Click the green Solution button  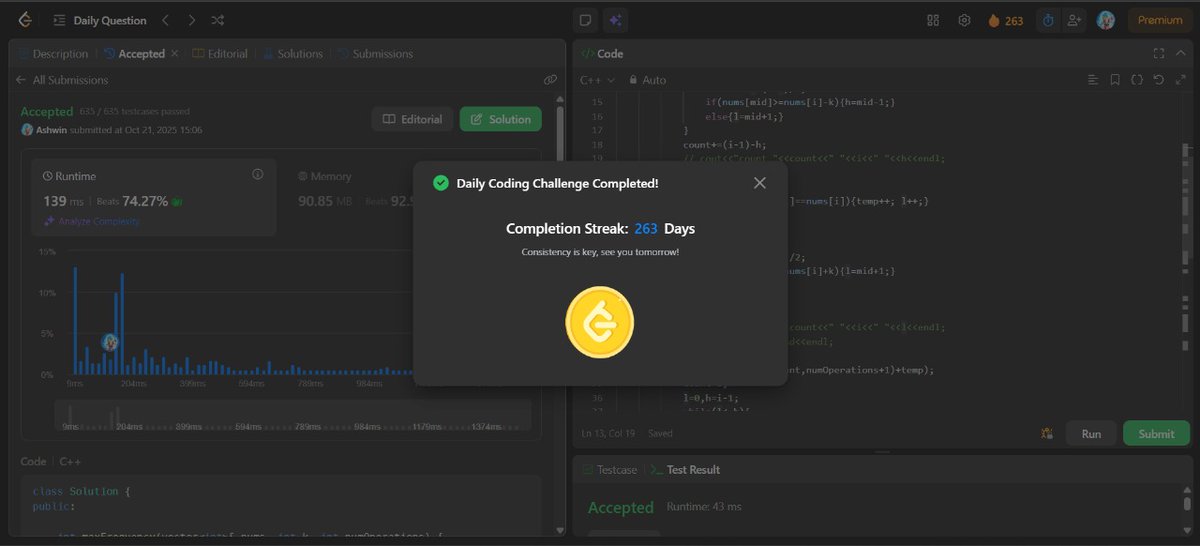(500, 119)
